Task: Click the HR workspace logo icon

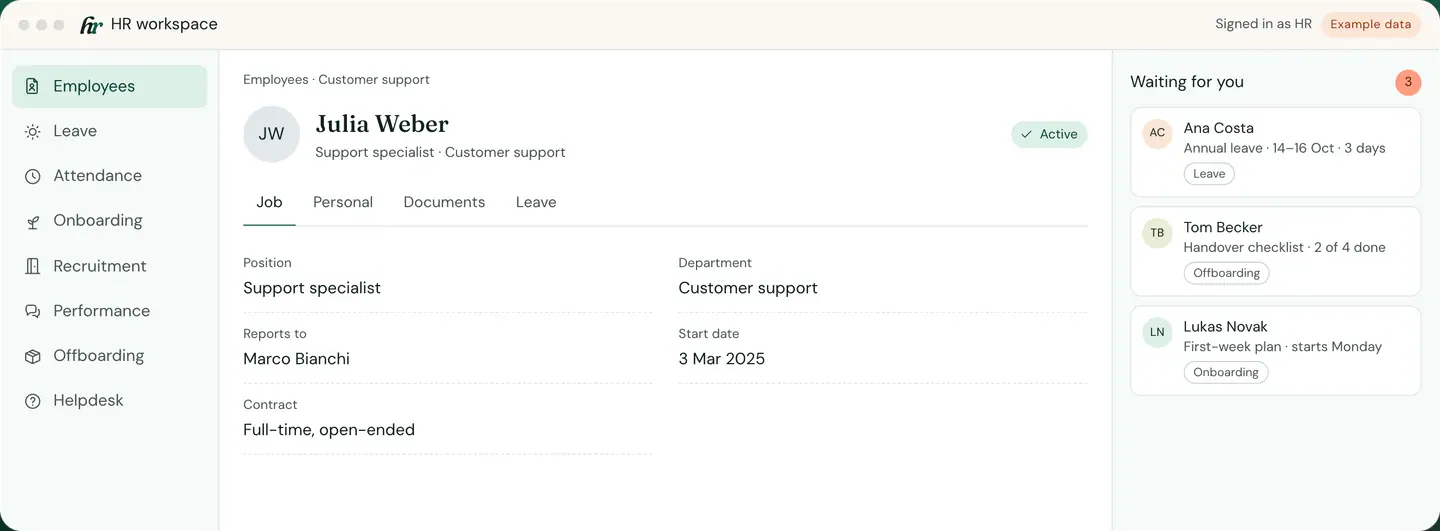Action: tap(91, 25)
